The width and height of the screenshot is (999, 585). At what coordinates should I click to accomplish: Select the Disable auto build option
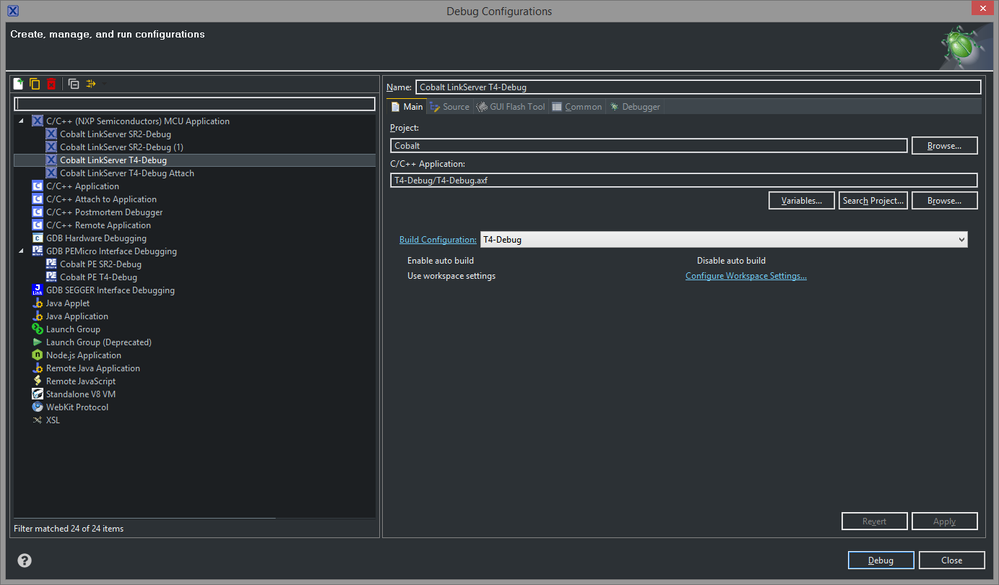click(731, 261)
